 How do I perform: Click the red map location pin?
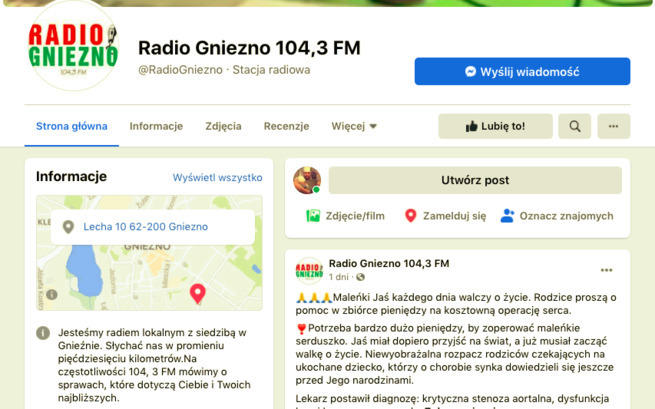[x=197, y=293]
